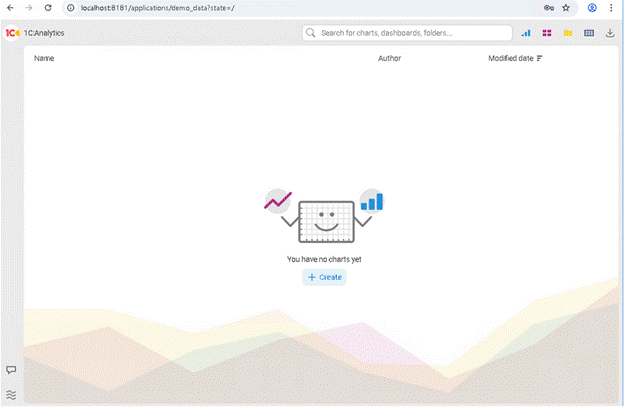View site information icon in address bar
The height and width of the screenshot is (408, 624).
pyautogui.click(x=71, y=8)
